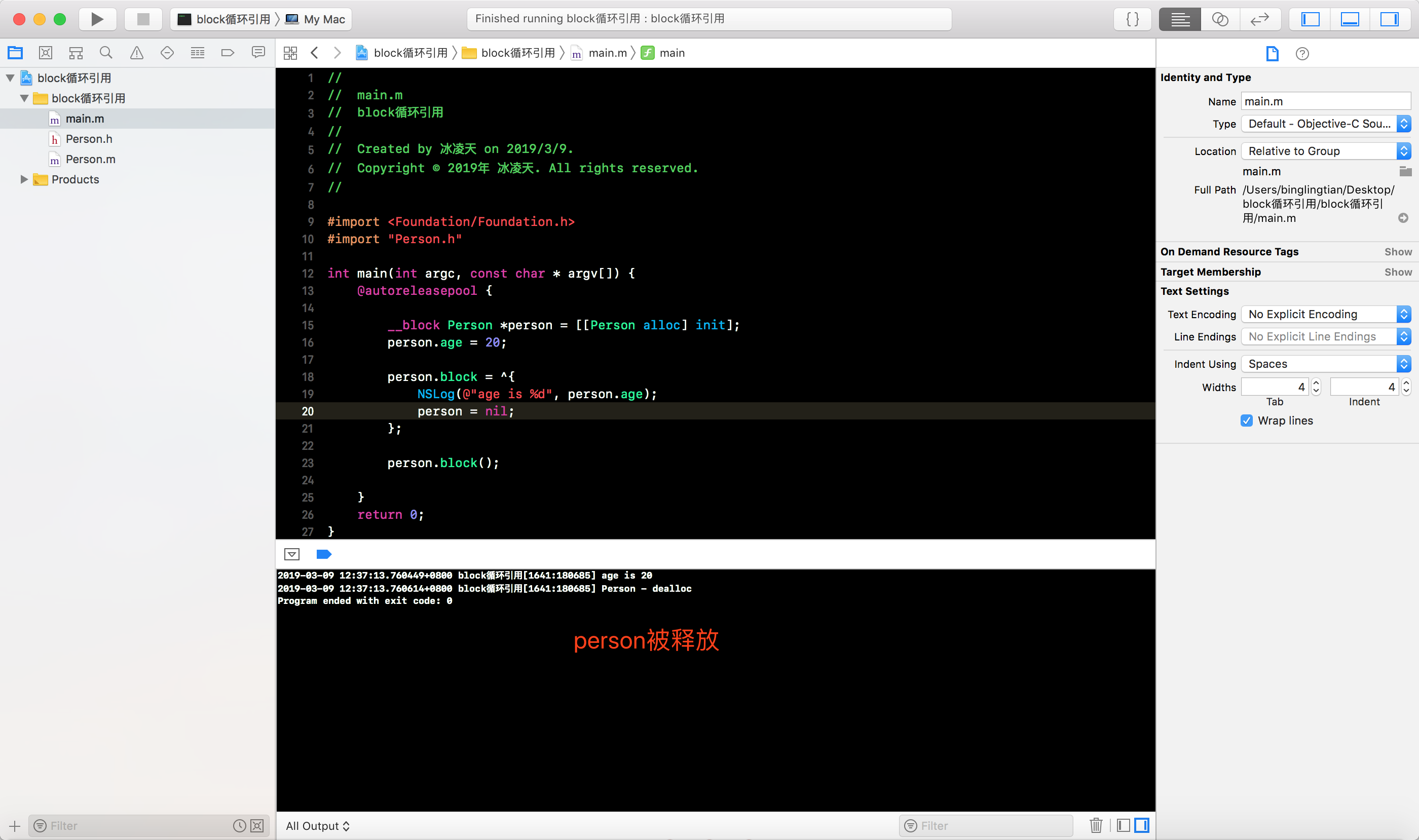Show On Demand Resource Tags
Screen dimensions: 1419x840
(1398, 252)
